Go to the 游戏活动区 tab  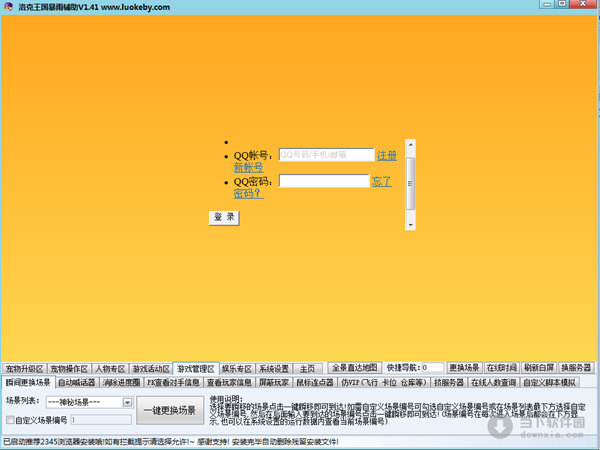(x=151, y=369)
